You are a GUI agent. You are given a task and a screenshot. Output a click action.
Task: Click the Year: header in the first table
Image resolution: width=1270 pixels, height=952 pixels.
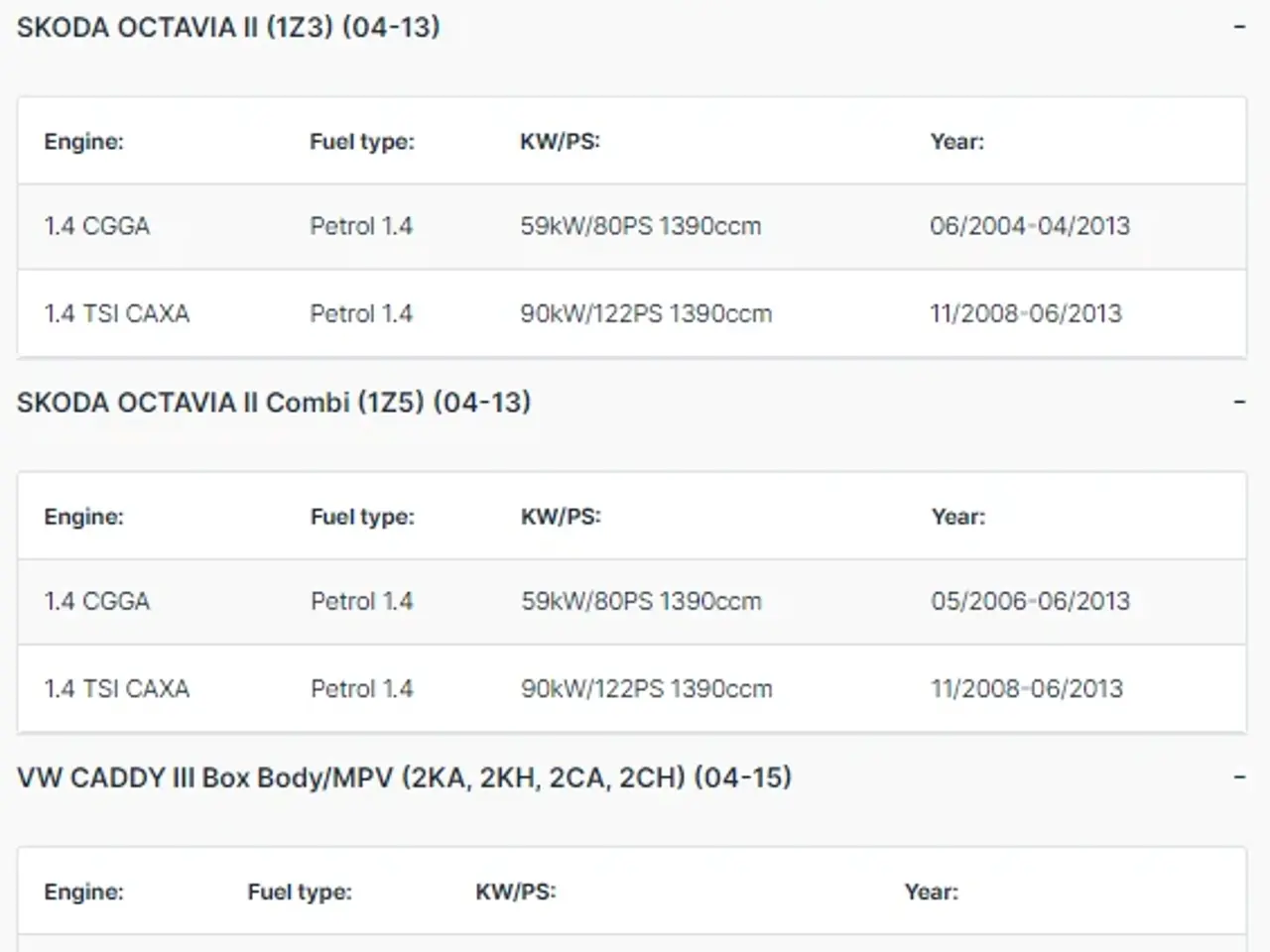pyautogui.click(x=957, y=141)
